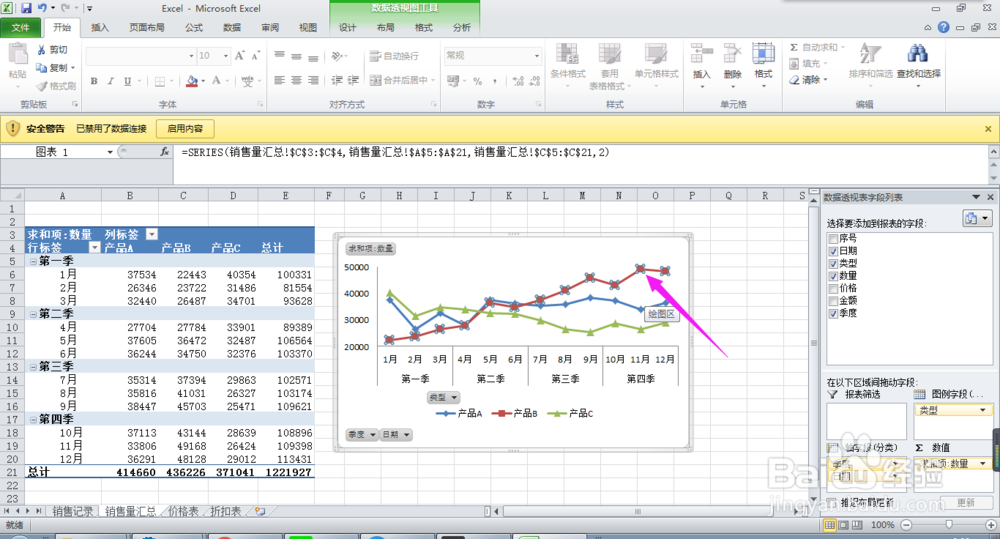The height and width of the screenshot is (539, 1000).
Task: Open the 列标签 filter dropdown in pivot table
Action: pyautogui.click(x=151, y=234)
